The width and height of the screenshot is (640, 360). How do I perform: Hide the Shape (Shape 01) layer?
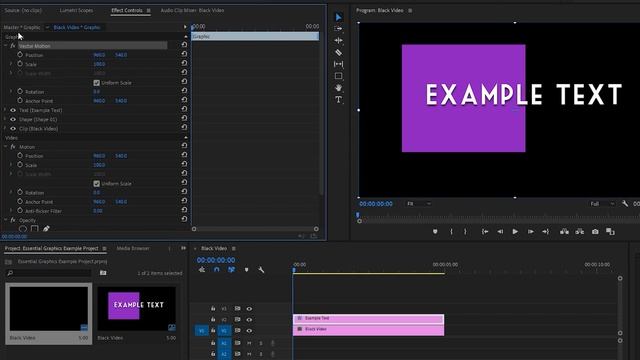tap(13, 120)
